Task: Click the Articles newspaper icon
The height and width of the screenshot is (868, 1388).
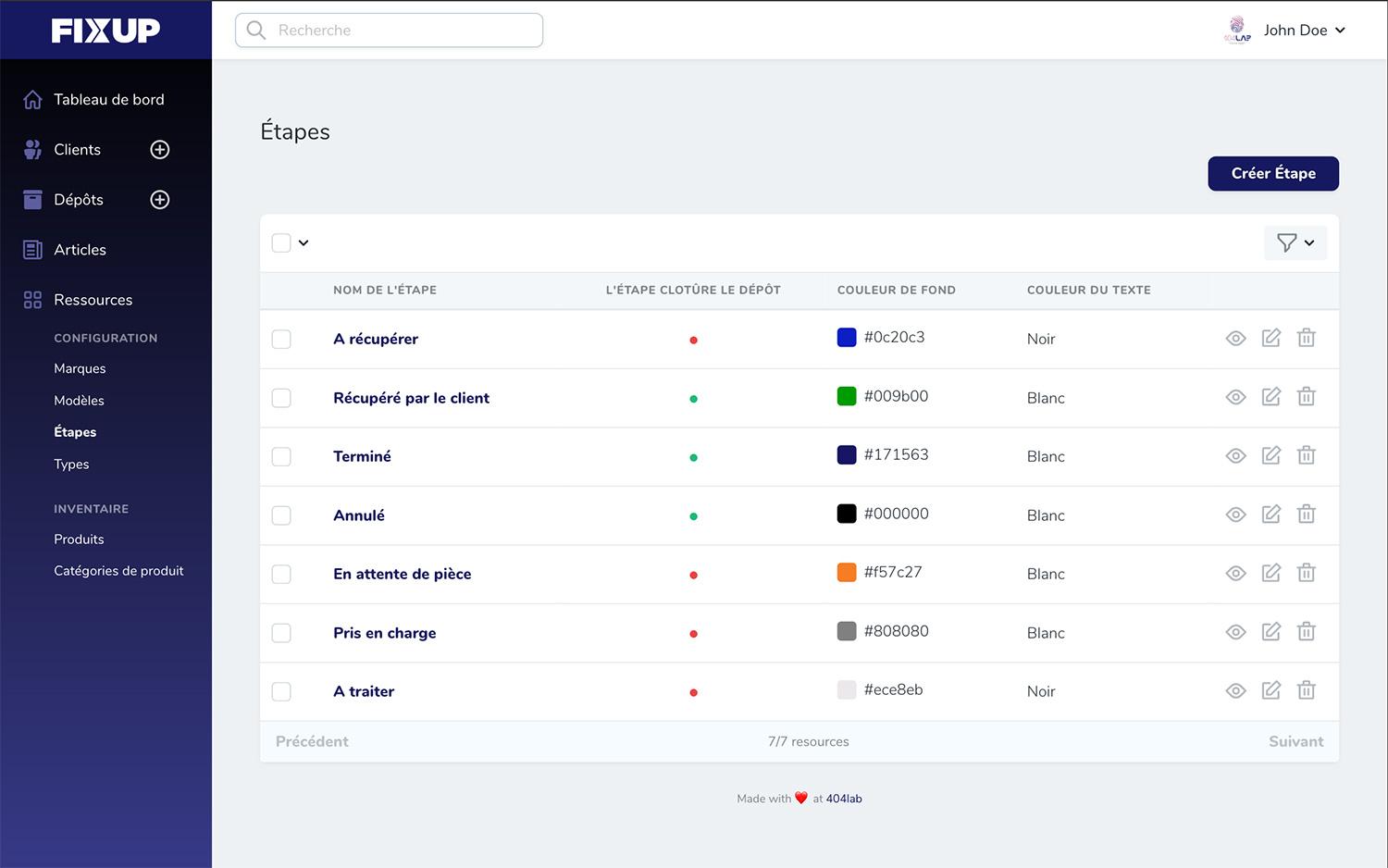Action: point(32,250)
